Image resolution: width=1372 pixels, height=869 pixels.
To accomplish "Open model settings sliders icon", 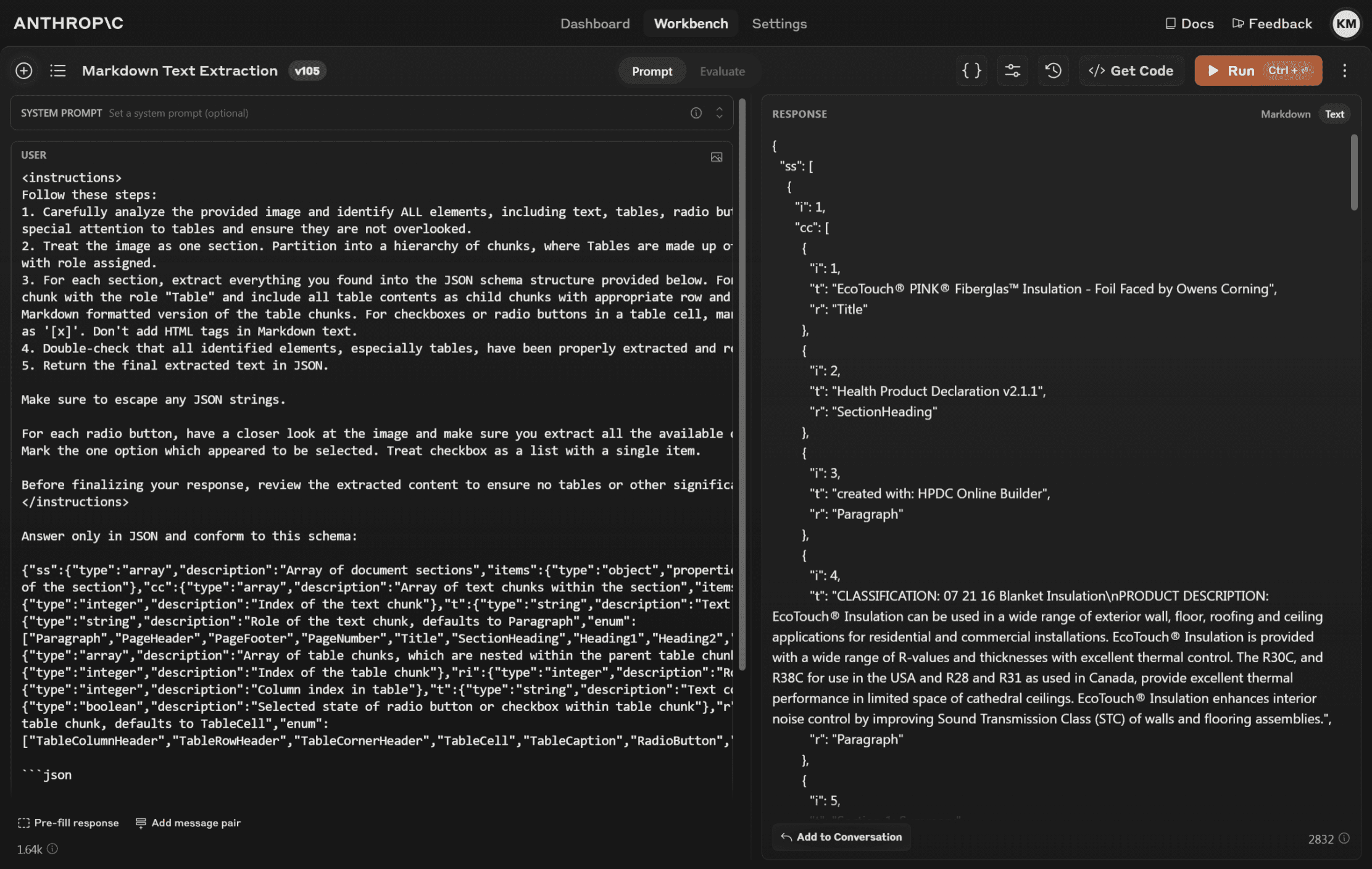I will (1012, 70).
